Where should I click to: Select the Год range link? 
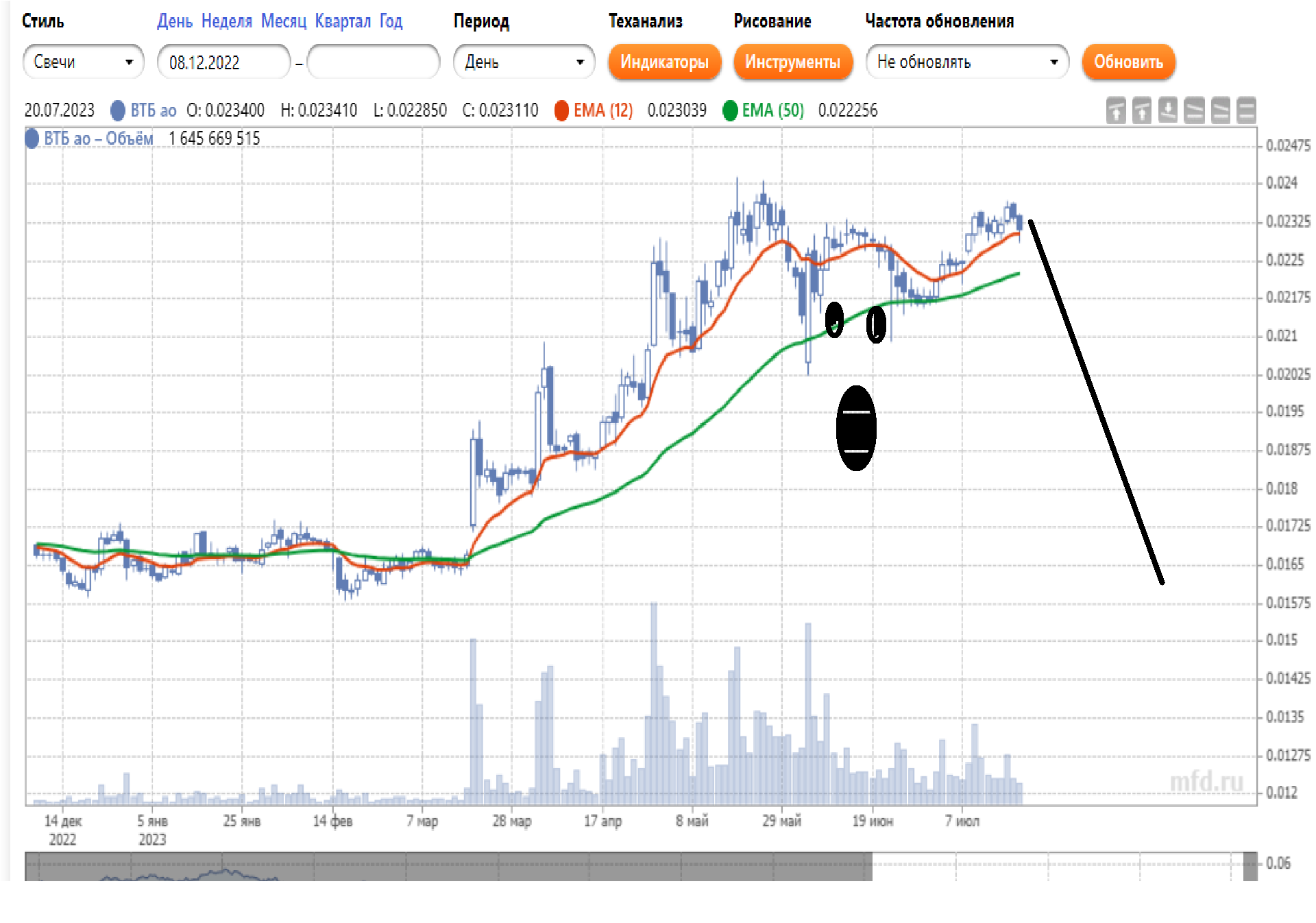pyautogui.click(x=391, y=21)
